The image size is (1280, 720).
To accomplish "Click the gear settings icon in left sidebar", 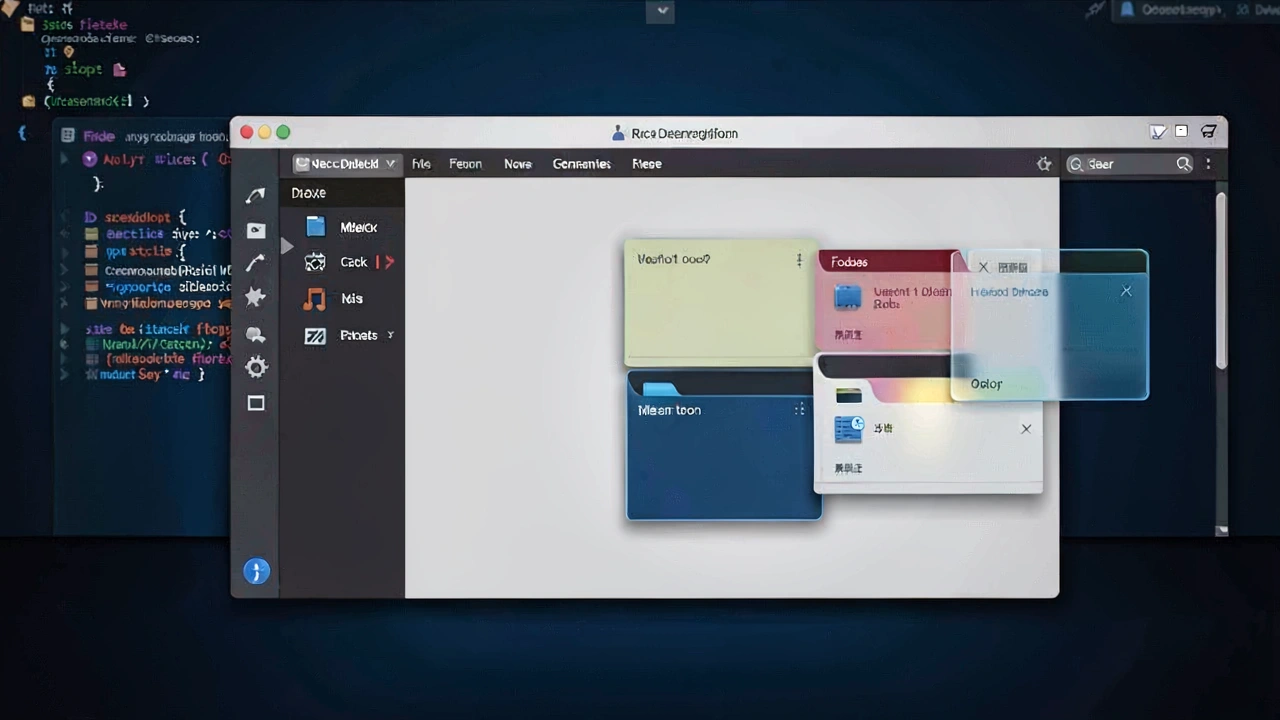I will [x=256, y=368].
